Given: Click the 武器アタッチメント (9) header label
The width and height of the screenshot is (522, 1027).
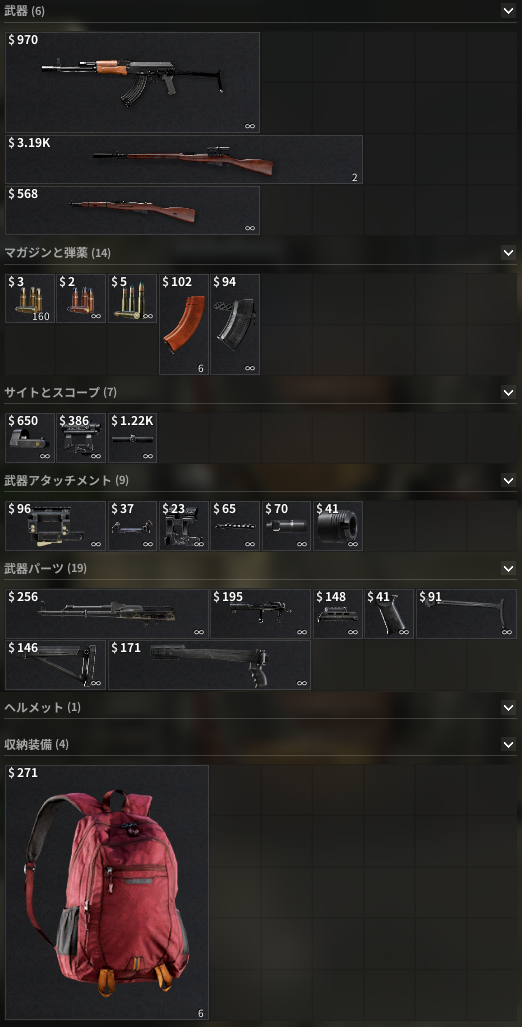Looking at the screenshot, I should (67, 480).
